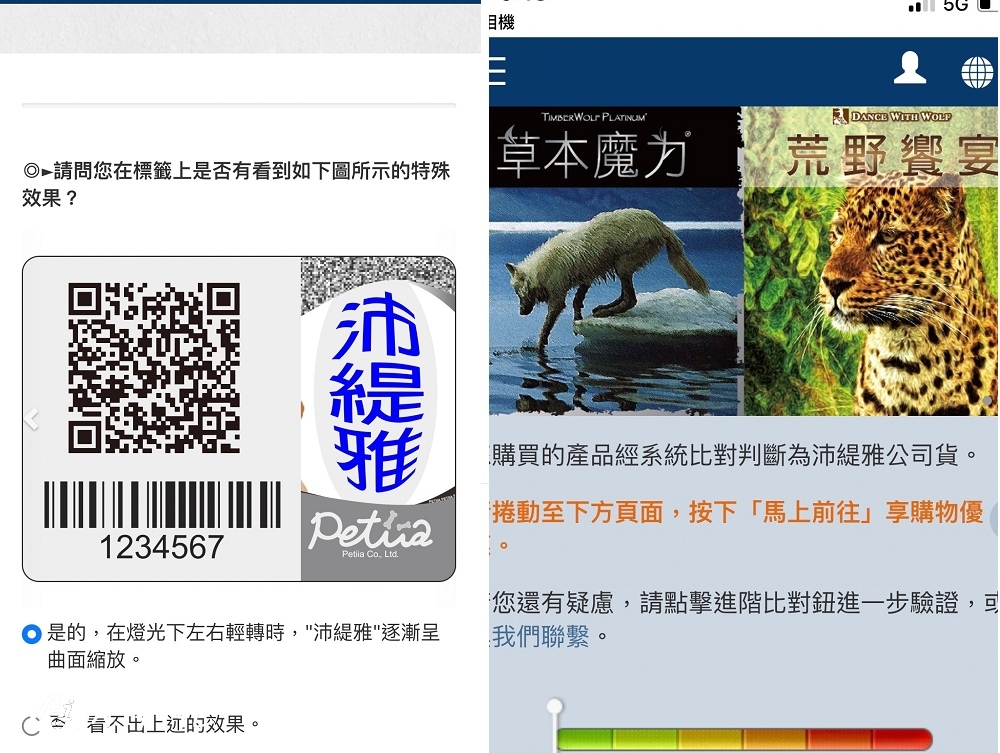Click the green-to-red gradient gauge bar
This screenshot has height=753, width=1000.
(744, 740)
